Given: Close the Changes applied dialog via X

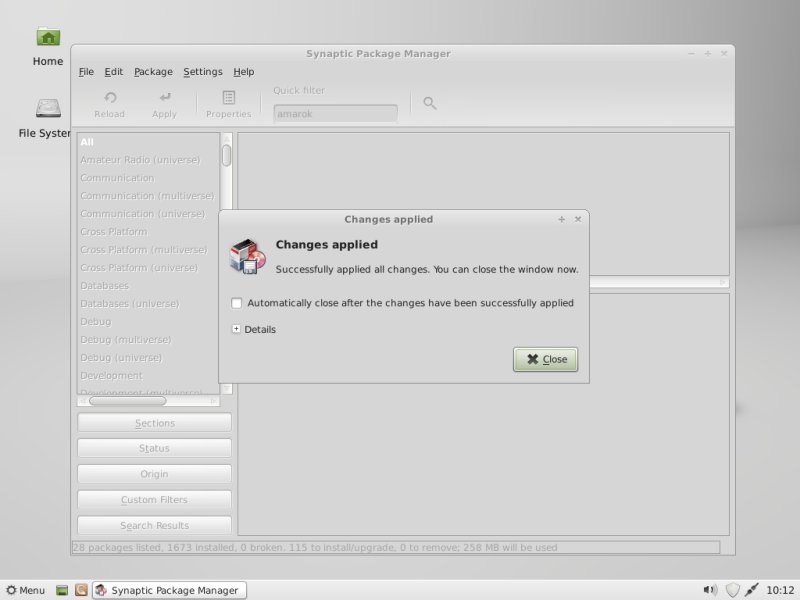Looking at the screenshot, I should (578, 219).
